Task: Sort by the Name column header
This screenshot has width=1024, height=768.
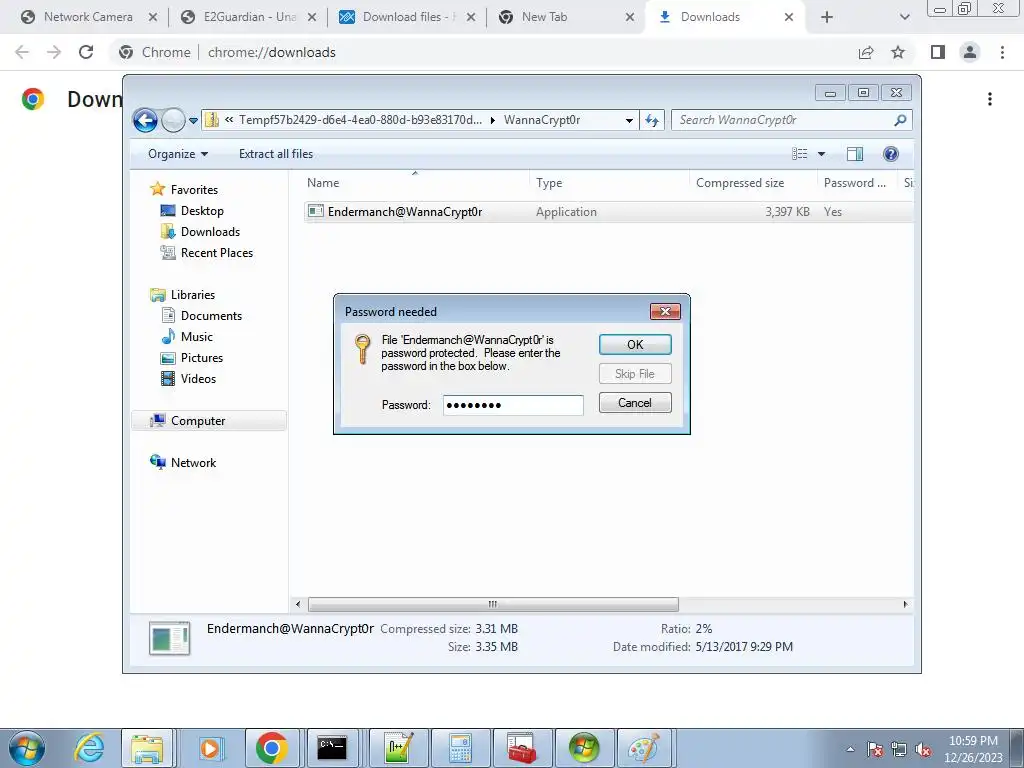Action: click(x=417, y=183)
